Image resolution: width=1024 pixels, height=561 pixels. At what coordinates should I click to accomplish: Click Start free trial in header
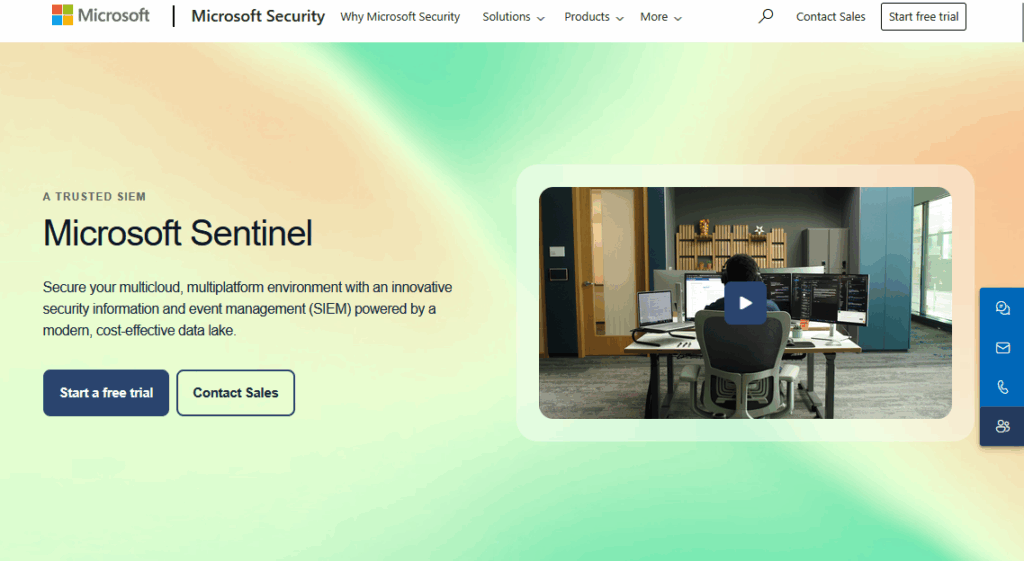point(923,17)
